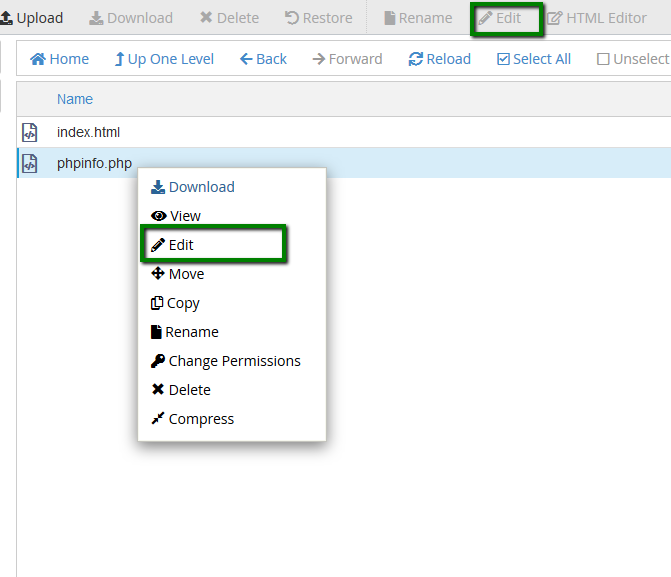Go Back to previous folder
671x577 pixels.
263,59
